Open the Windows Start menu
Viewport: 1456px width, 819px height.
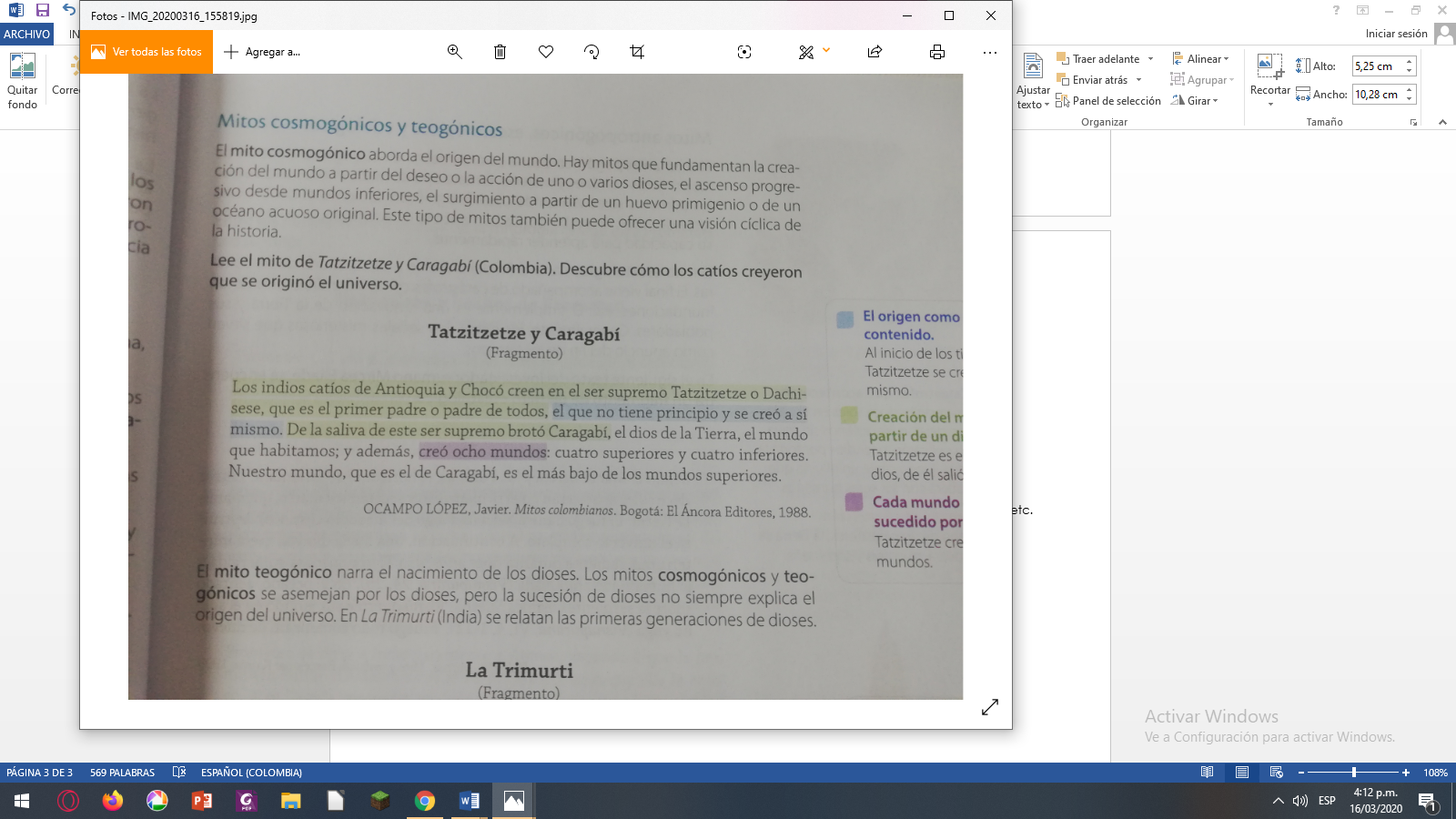(22, 801)
